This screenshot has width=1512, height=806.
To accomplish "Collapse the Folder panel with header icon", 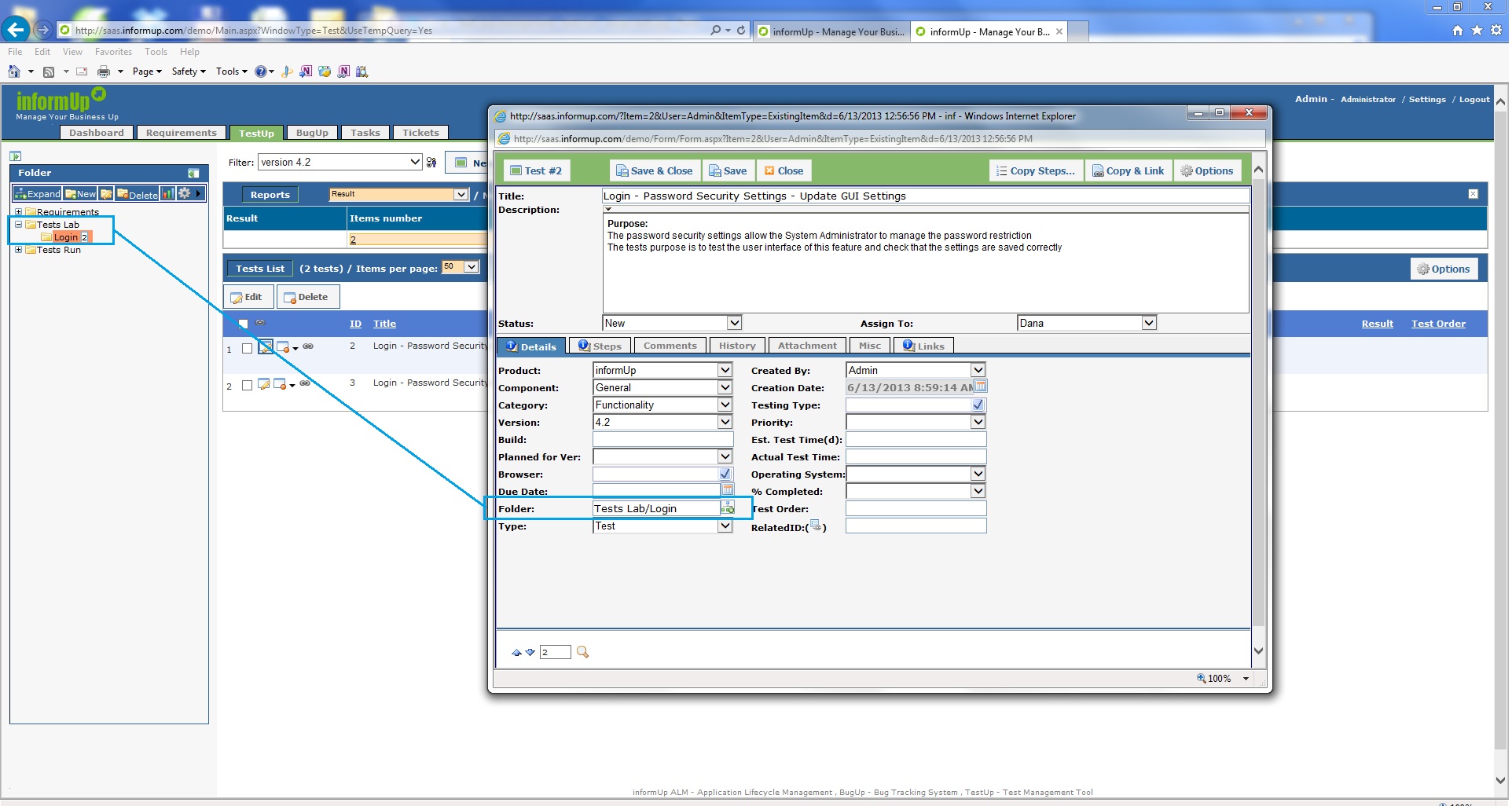I will click(193, 173).
